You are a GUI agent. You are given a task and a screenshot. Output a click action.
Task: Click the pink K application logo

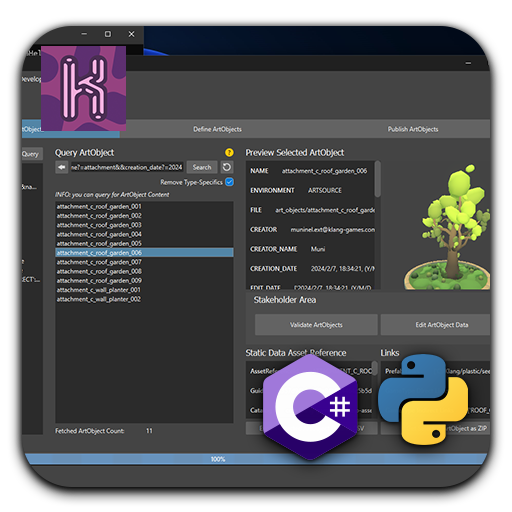pyautogui.click(x=83, y=88)
